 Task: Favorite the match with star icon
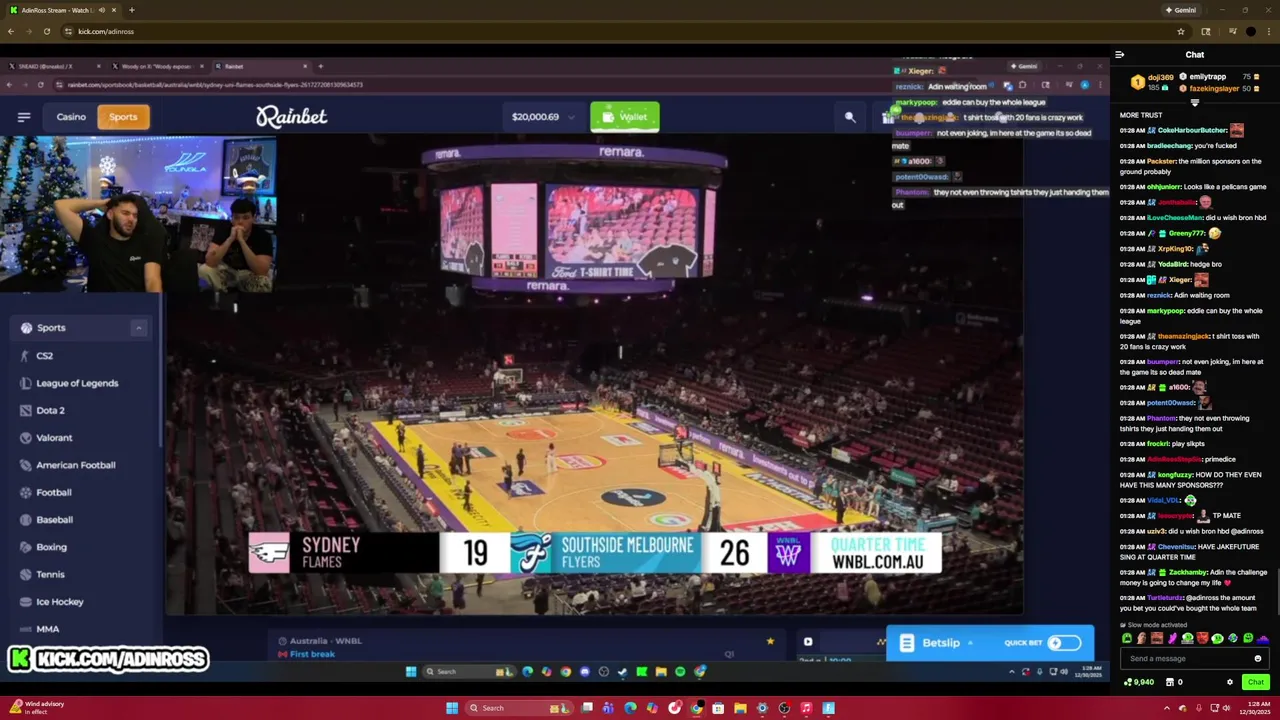[x=770, y=641]
